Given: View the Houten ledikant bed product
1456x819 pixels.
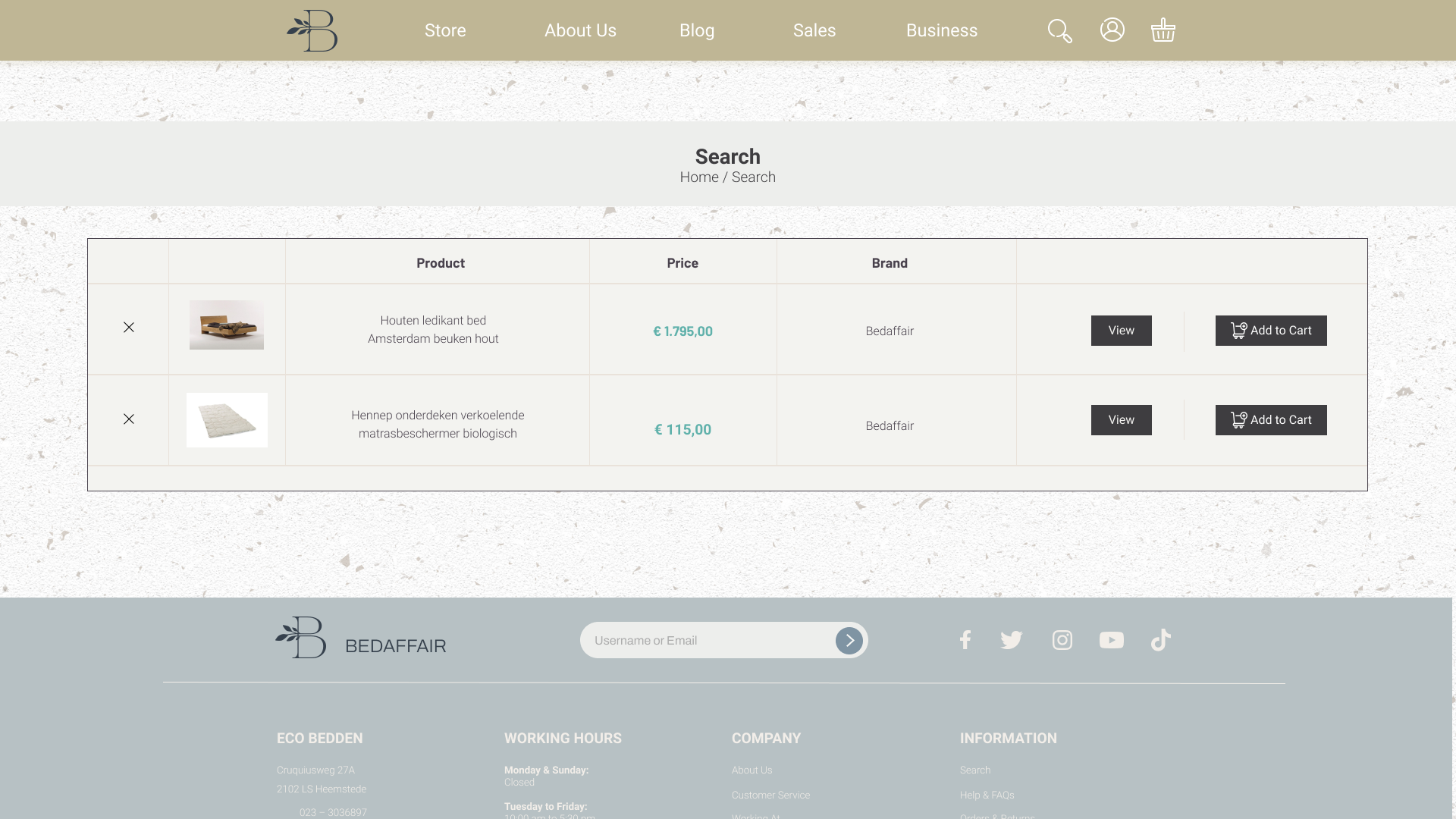Looking at the screenshot, I should tap(1121, 331).
